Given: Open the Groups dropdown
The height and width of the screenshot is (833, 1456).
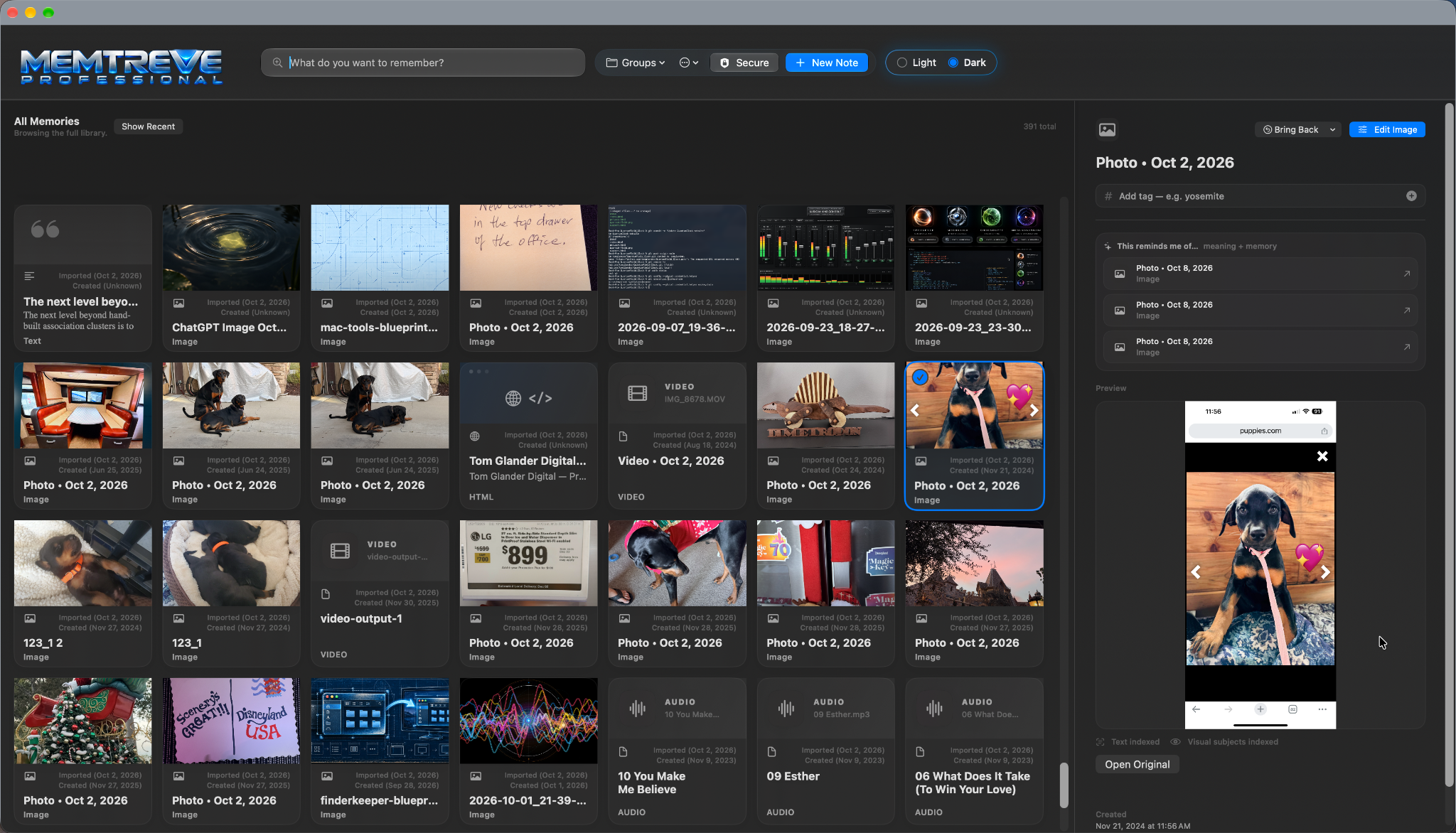Looking at the screenshot, I should 635,63.
